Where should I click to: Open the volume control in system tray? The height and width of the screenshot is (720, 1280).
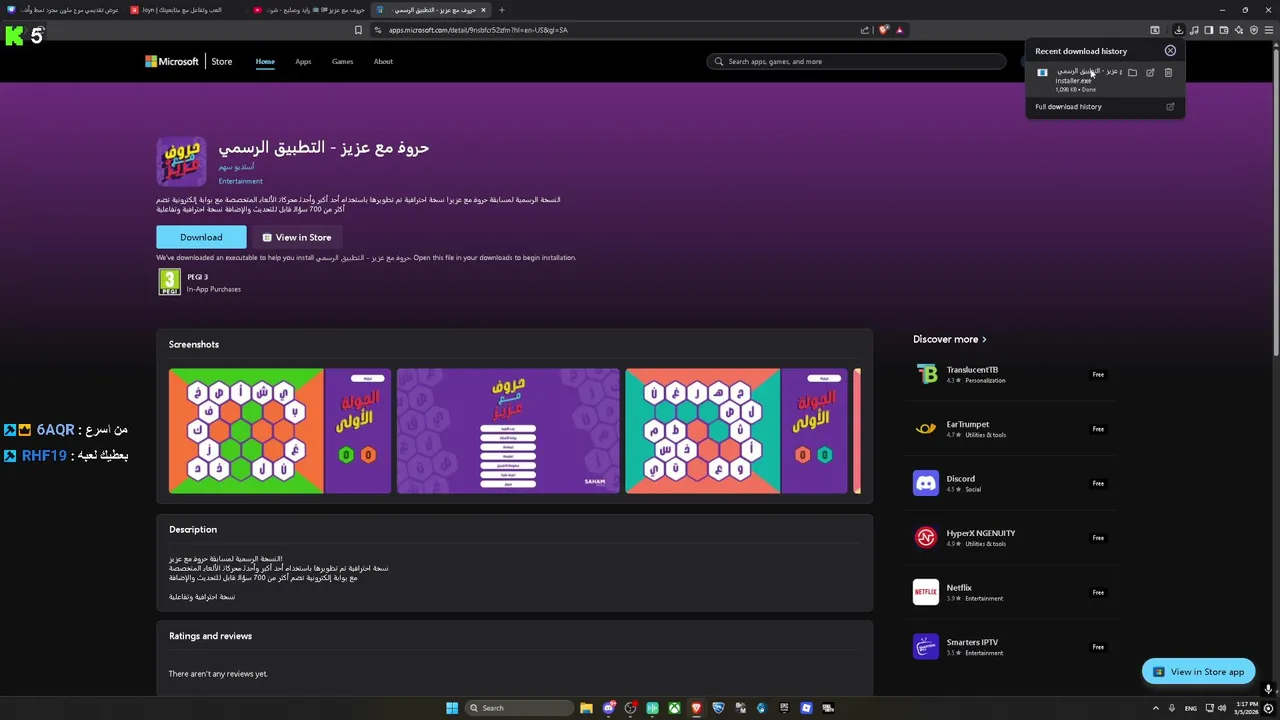[1222, 708]
